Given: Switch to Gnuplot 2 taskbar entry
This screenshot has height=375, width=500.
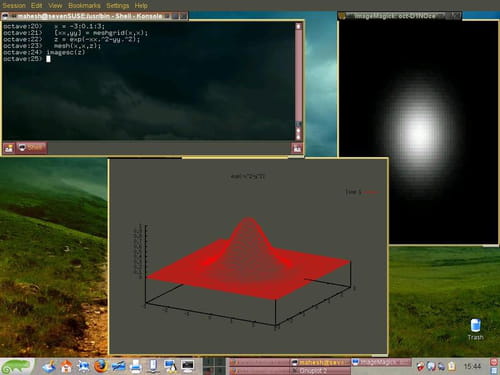Looking at the screenshot, I should click(320, 371).
